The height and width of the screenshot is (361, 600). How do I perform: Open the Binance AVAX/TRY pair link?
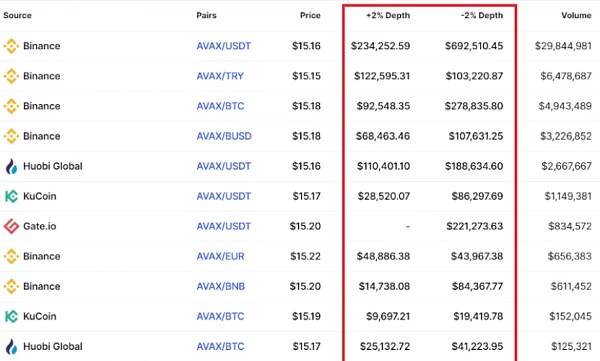pyautogui.click(x=220, y=76)
